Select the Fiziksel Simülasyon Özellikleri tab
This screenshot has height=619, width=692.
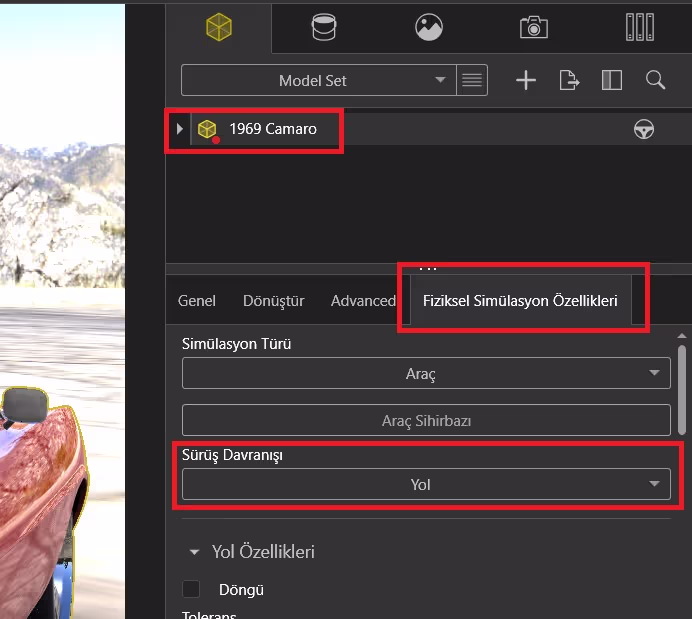tap(520, 301)
